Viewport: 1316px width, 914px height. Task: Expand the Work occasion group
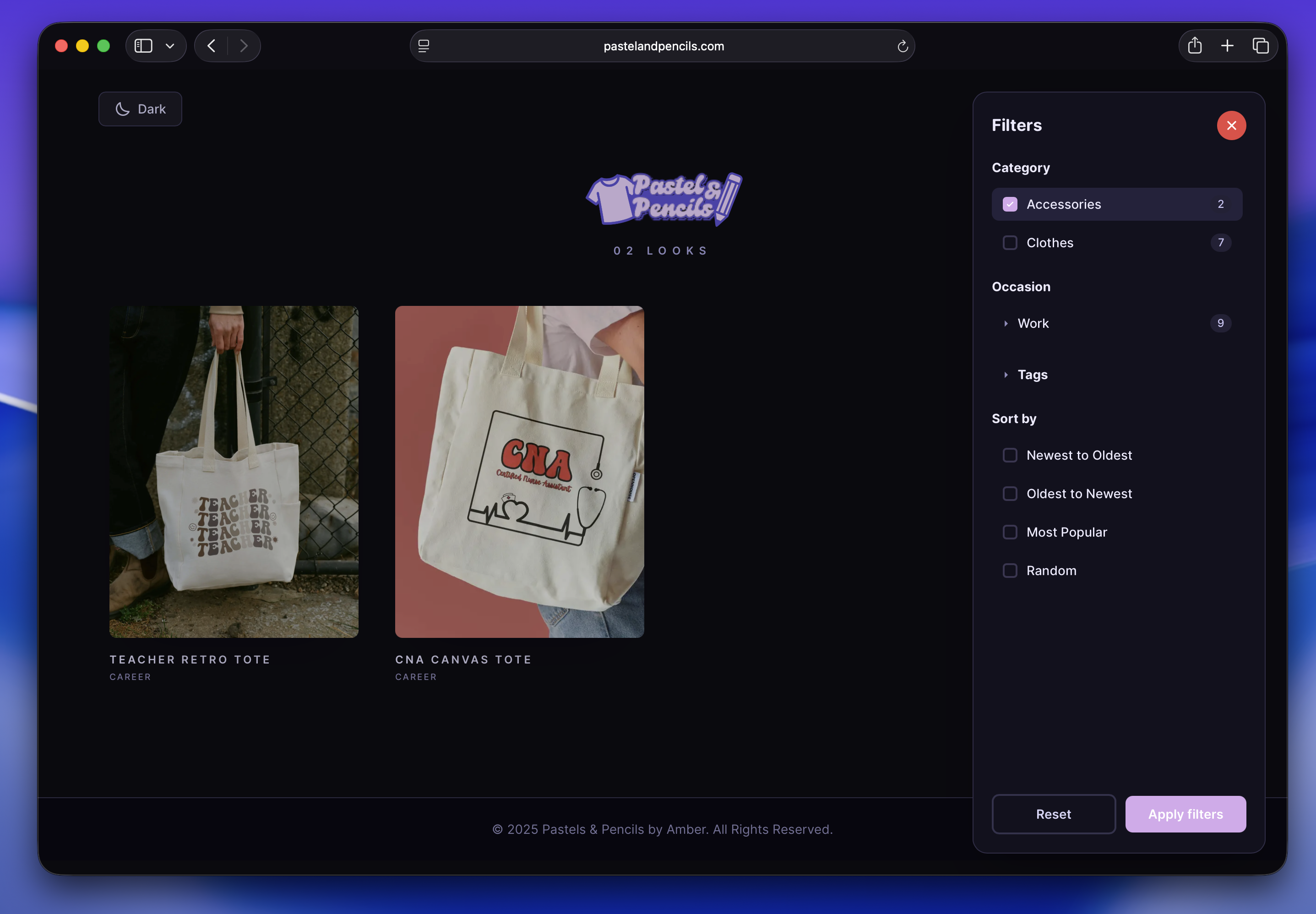coord(1006,324)
